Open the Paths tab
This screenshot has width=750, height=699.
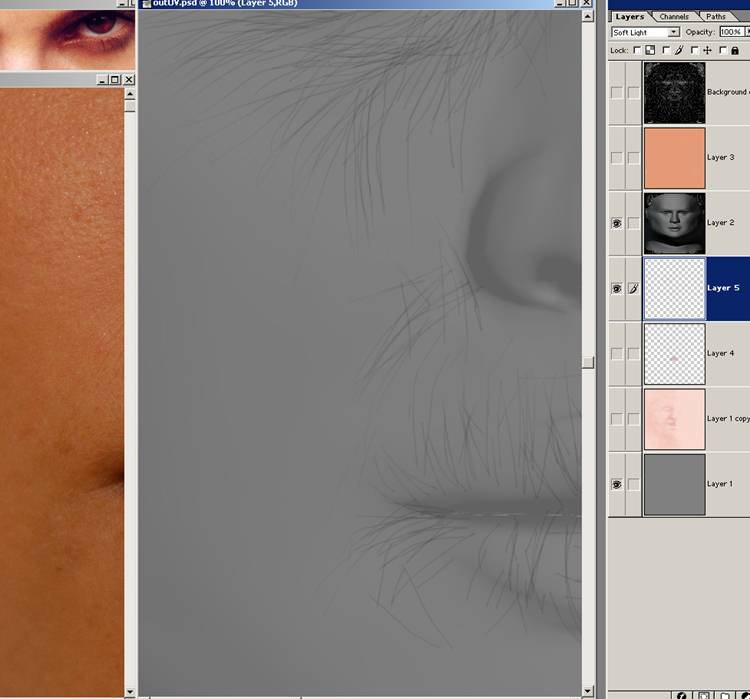point(716,17)
